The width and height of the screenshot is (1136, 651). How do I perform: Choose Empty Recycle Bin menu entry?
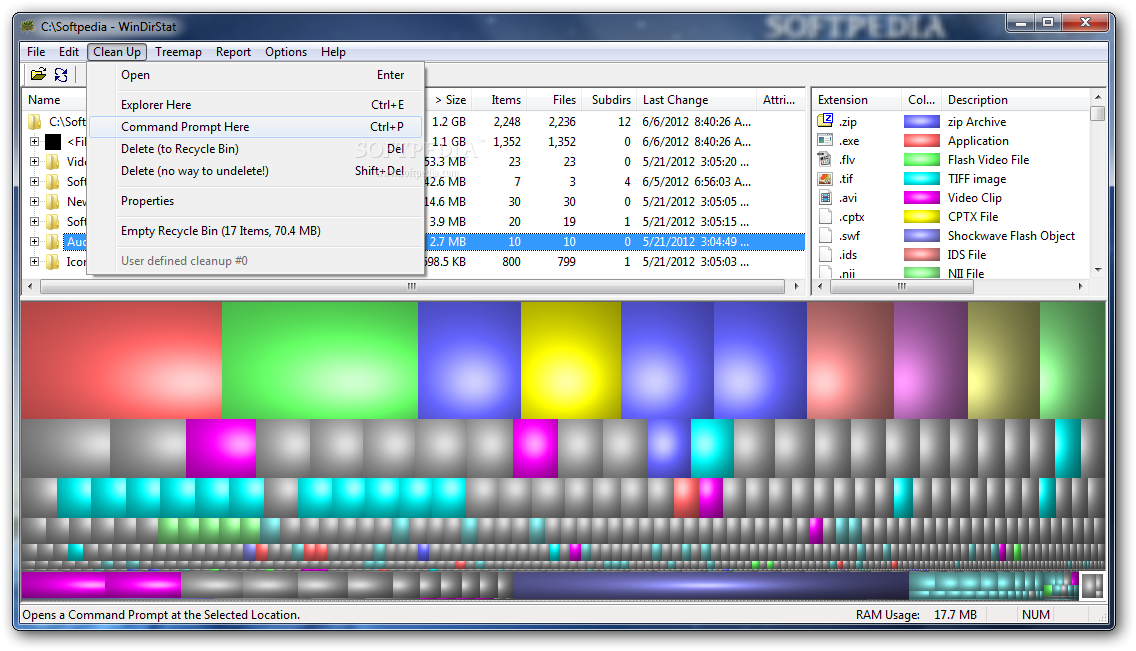point(256,231)
